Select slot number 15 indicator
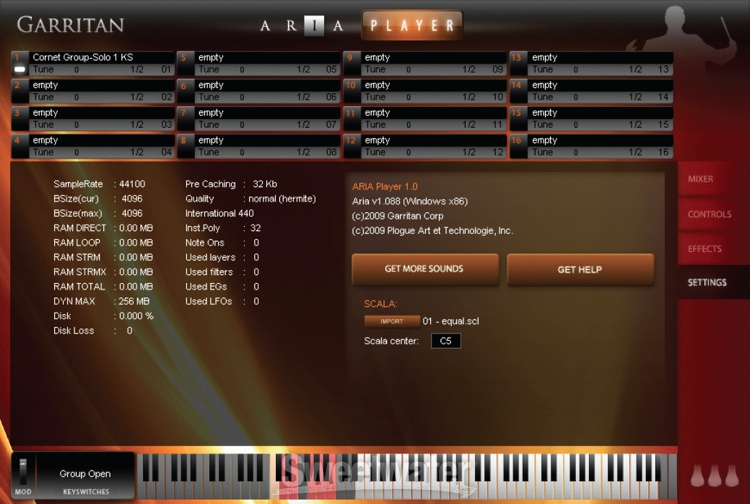Viewport: 750px width, 504px height. 518,119
